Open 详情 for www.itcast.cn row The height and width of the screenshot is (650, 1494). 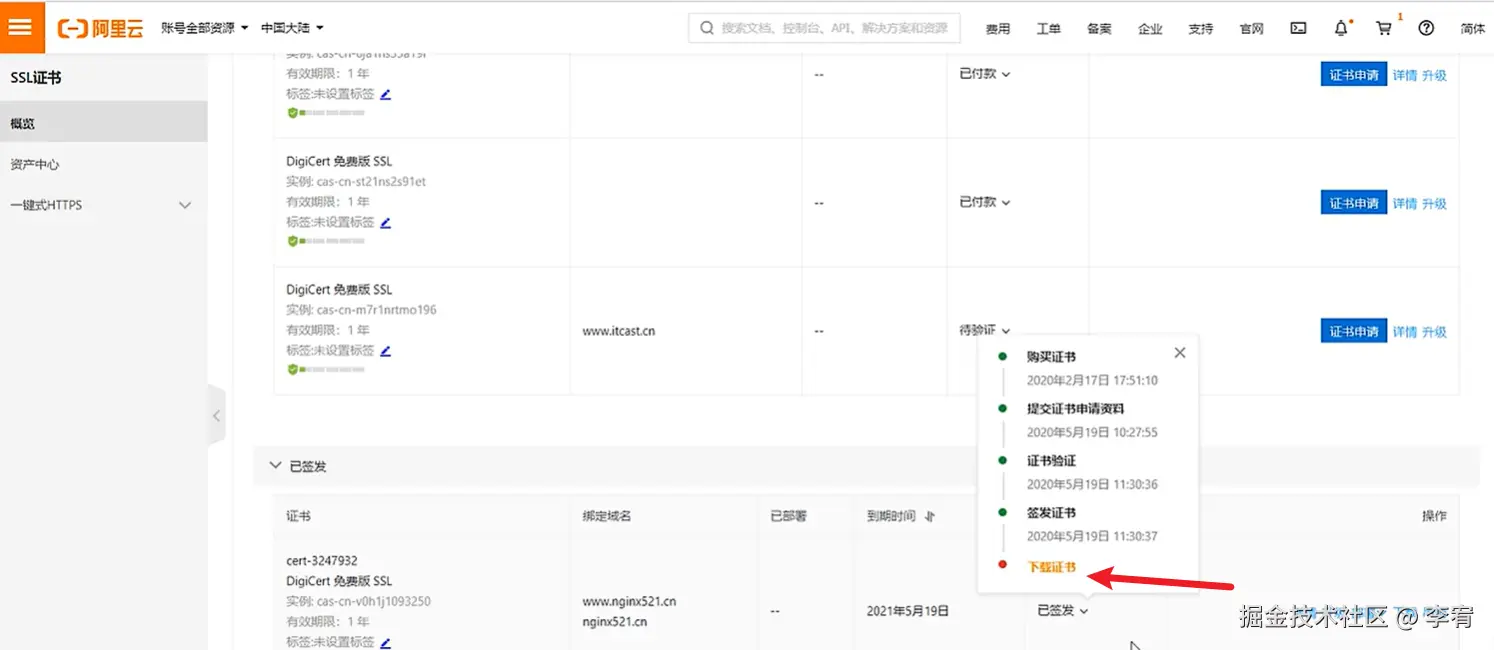click(1405, 331)
